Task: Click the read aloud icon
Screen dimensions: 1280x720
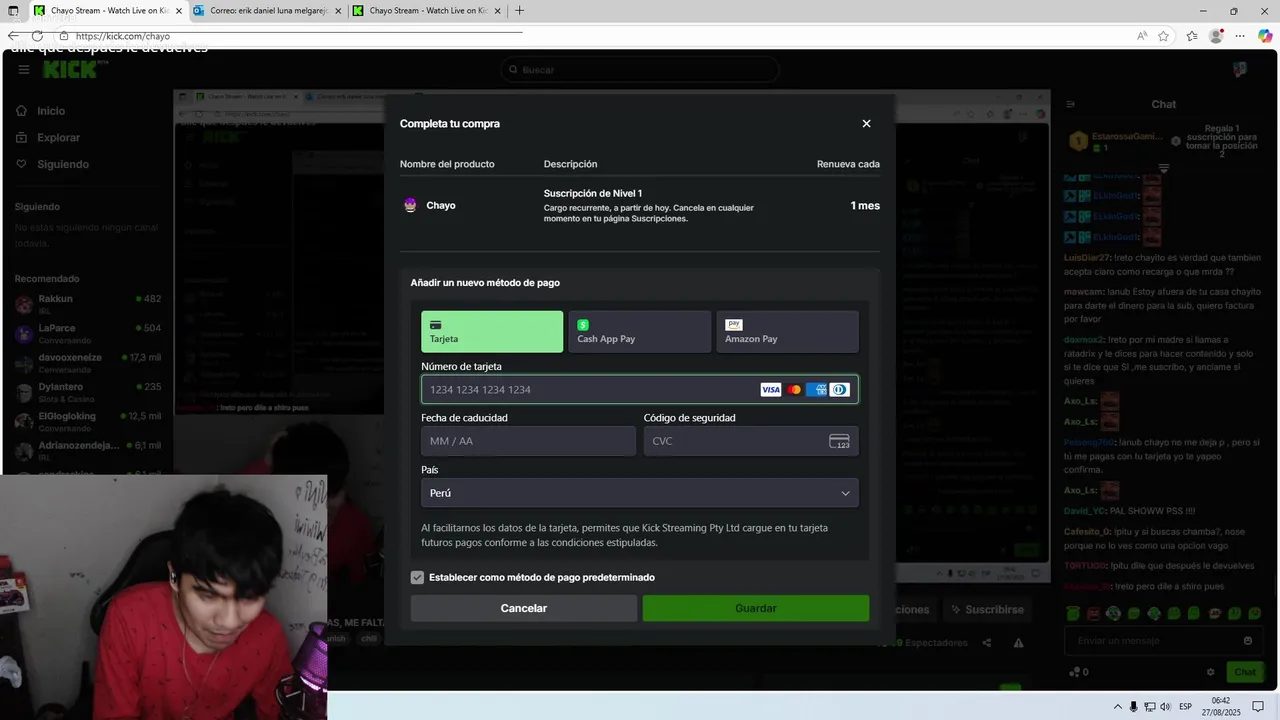Action: coord(1142,36)
